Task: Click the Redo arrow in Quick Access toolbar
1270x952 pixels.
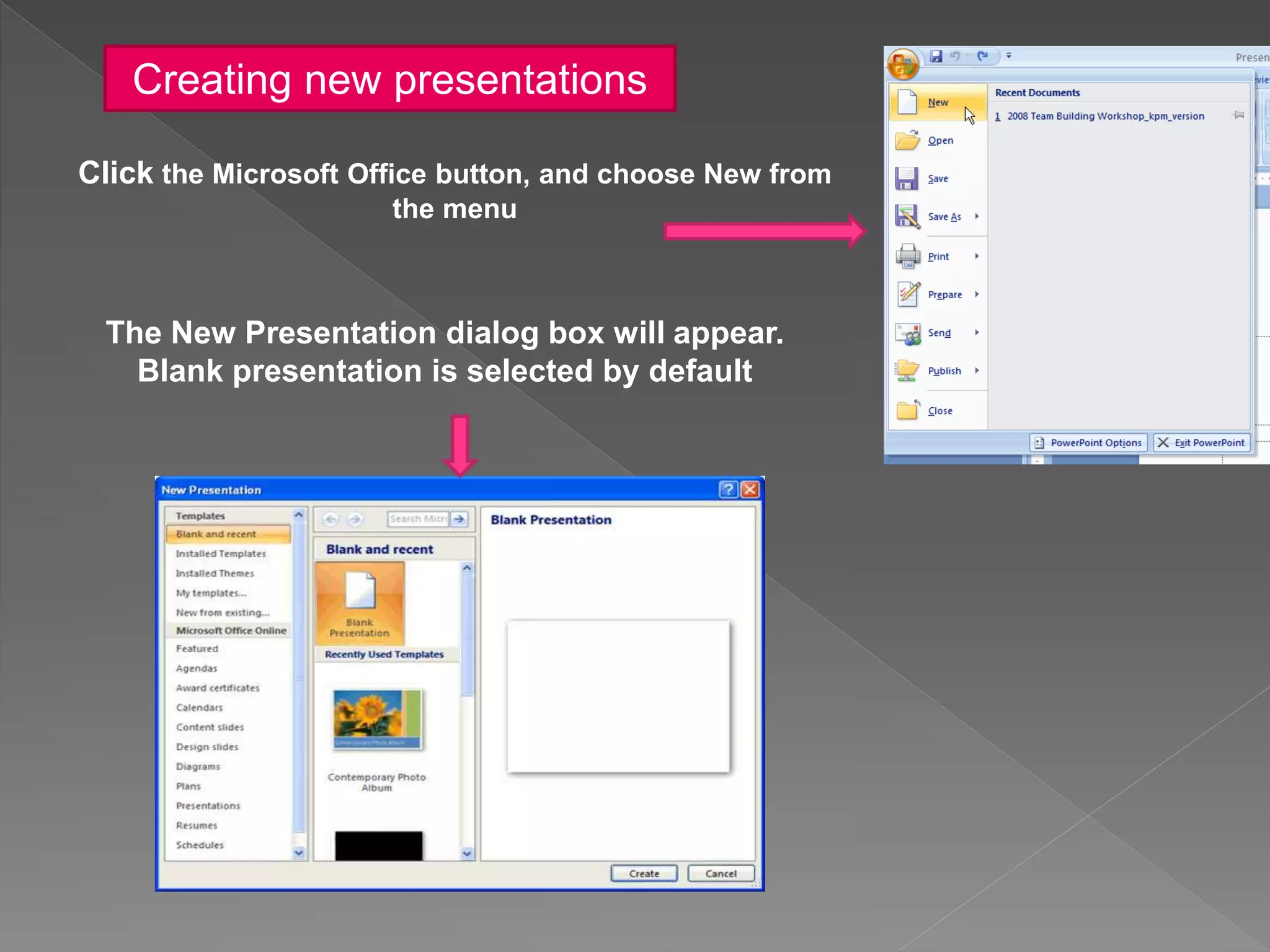Action: tap(982, 56)
